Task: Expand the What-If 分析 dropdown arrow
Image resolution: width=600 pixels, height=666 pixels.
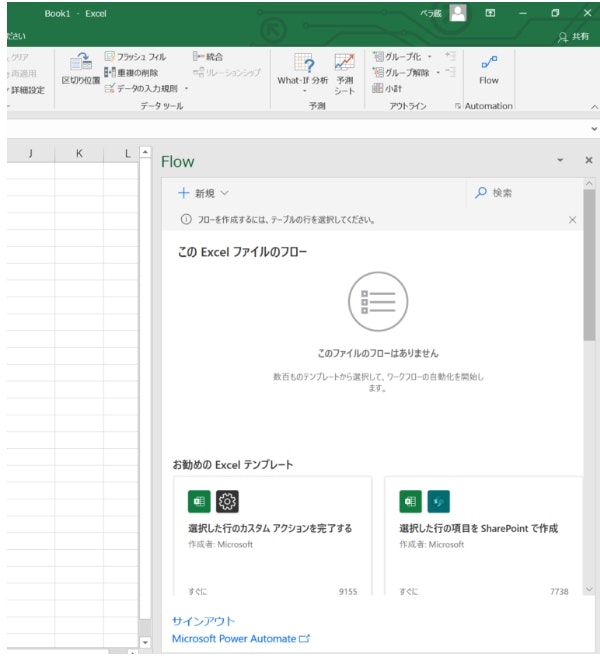Action: click(x=304, y=91)
